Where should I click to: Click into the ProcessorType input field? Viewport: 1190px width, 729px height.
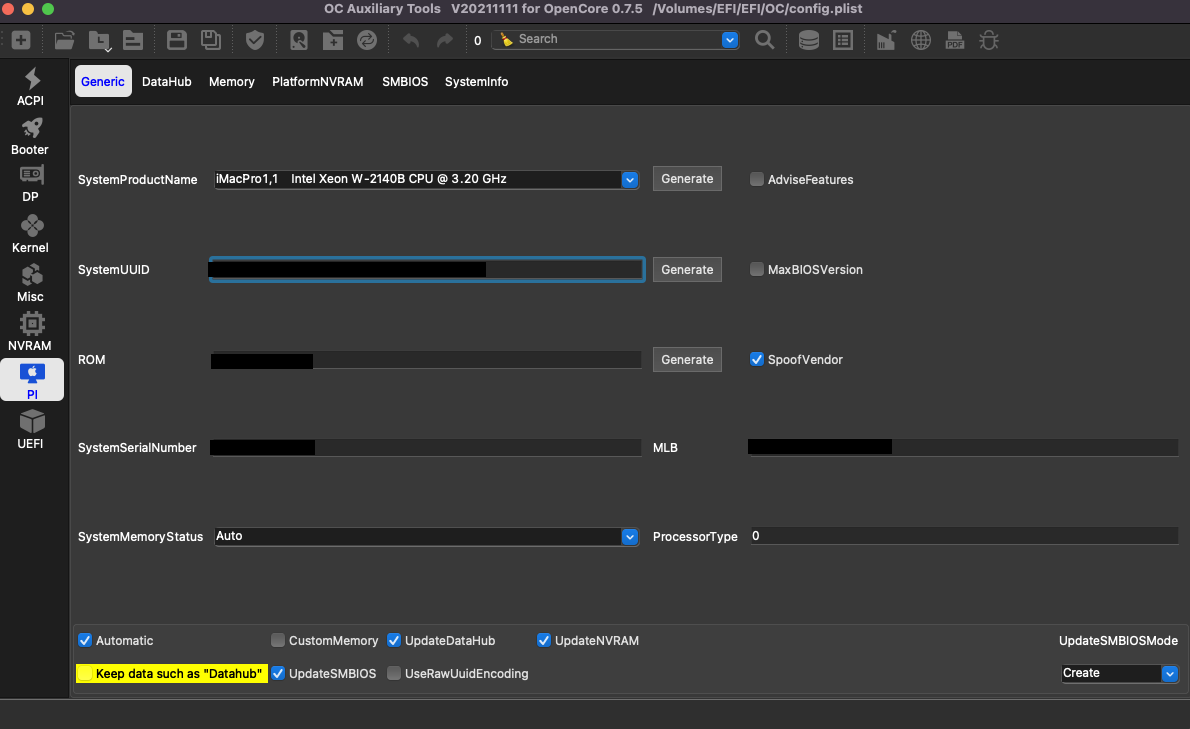tap(962, 537)
